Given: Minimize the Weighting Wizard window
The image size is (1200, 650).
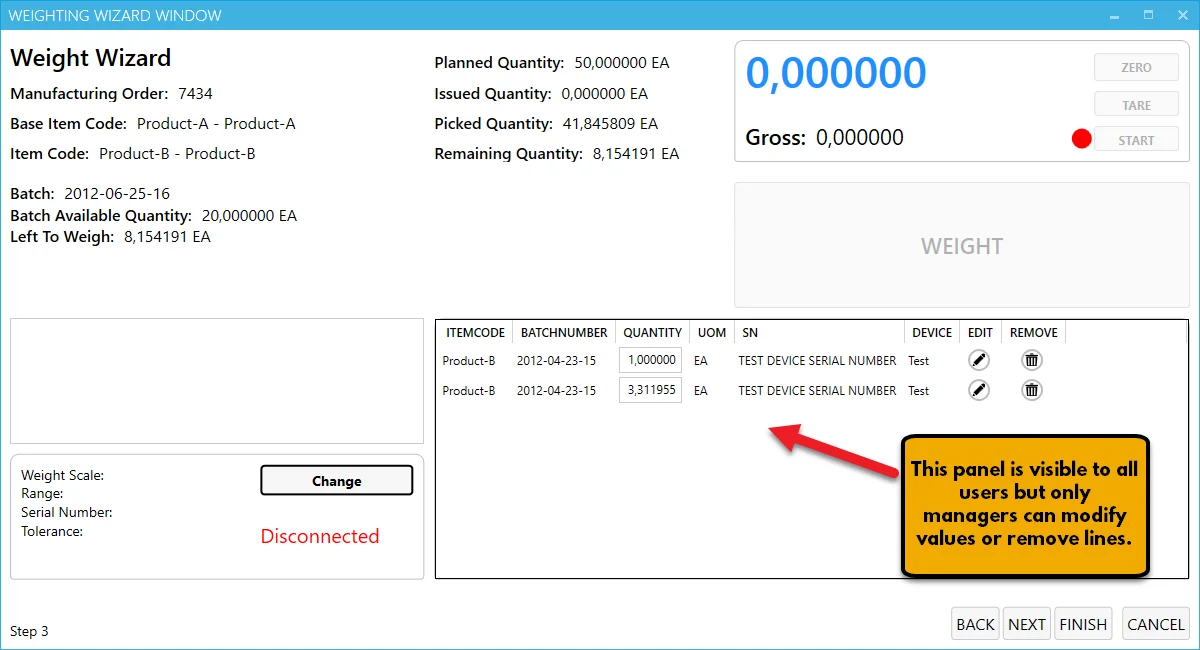Looking at the screenshot, I should (x=1116, y=15).
